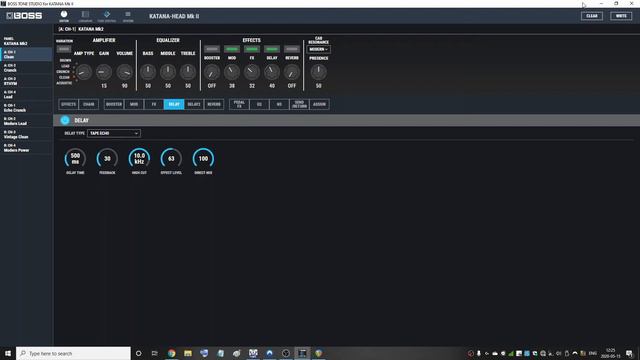Image resolution: width=640 pixels, height=360 pixels.
Task: Toggle the Delay green on/off switch
Action: 272,49
